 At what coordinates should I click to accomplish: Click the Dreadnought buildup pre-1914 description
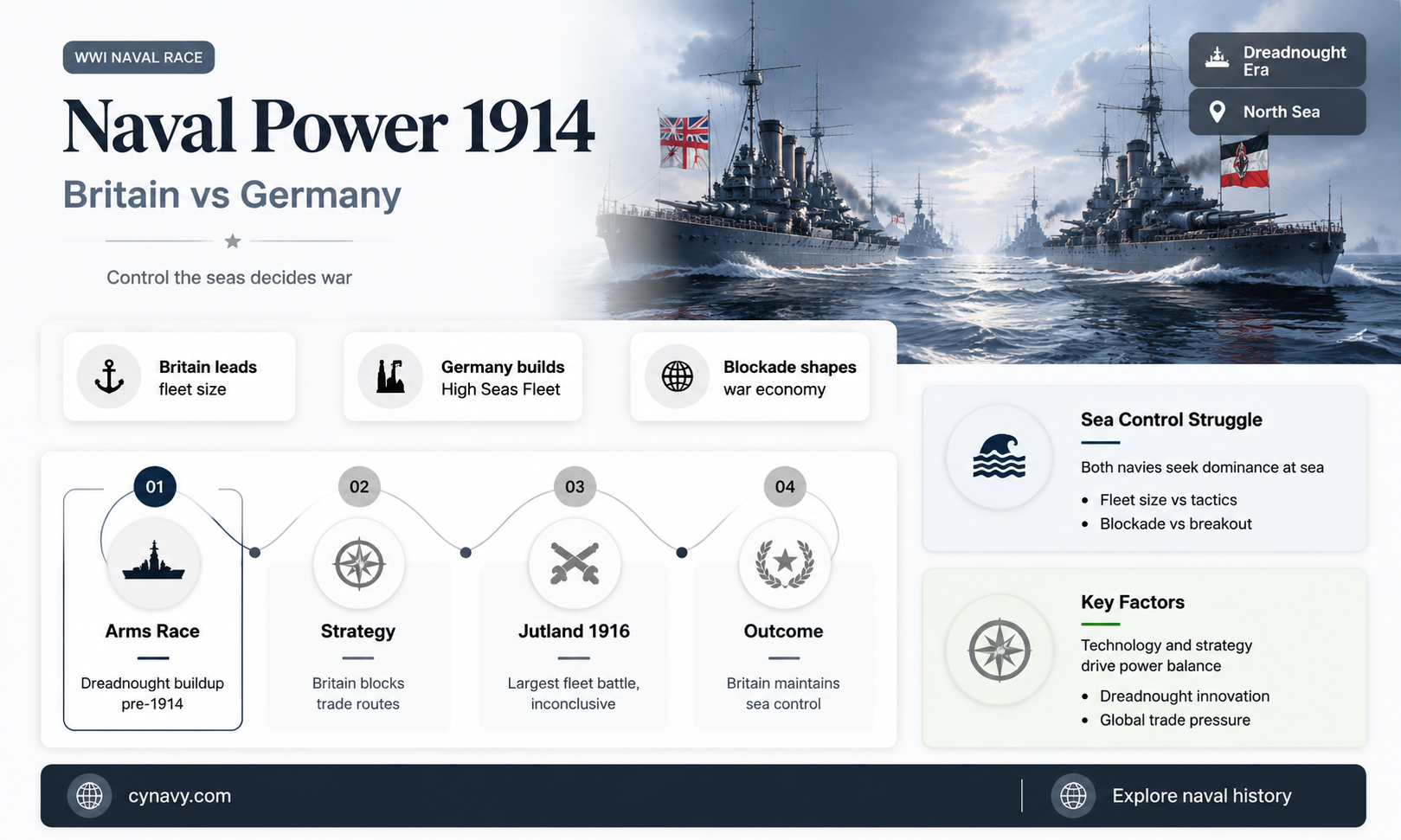tap(152, 694)
